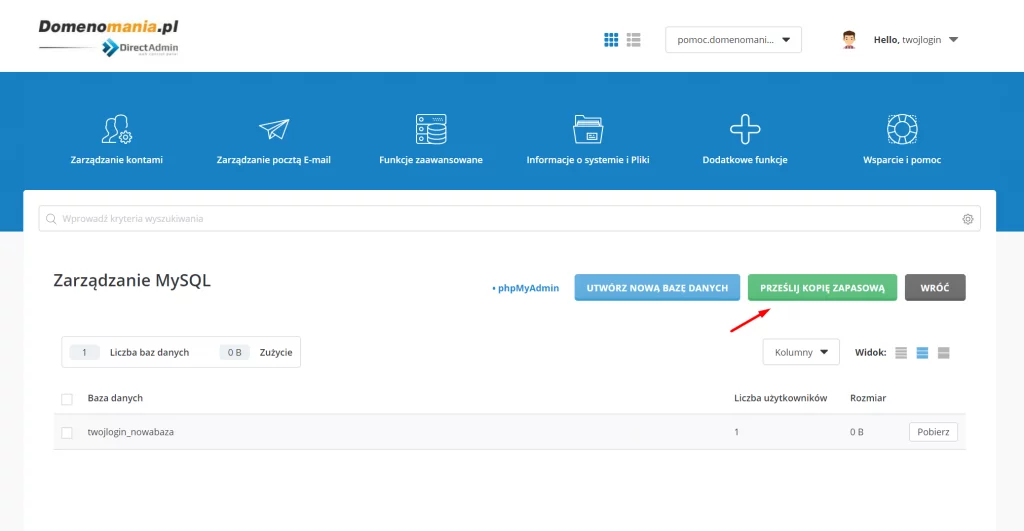Open Informacje o systemie i Pliki label
The height and width of the screenshot is (531, 1024).
click(588, 159)
